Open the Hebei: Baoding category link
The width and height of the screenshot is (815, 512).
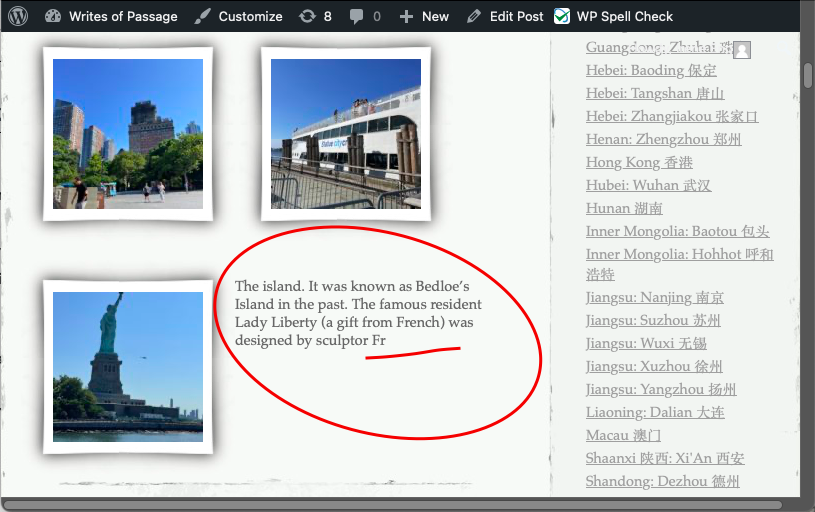point(651,70)
